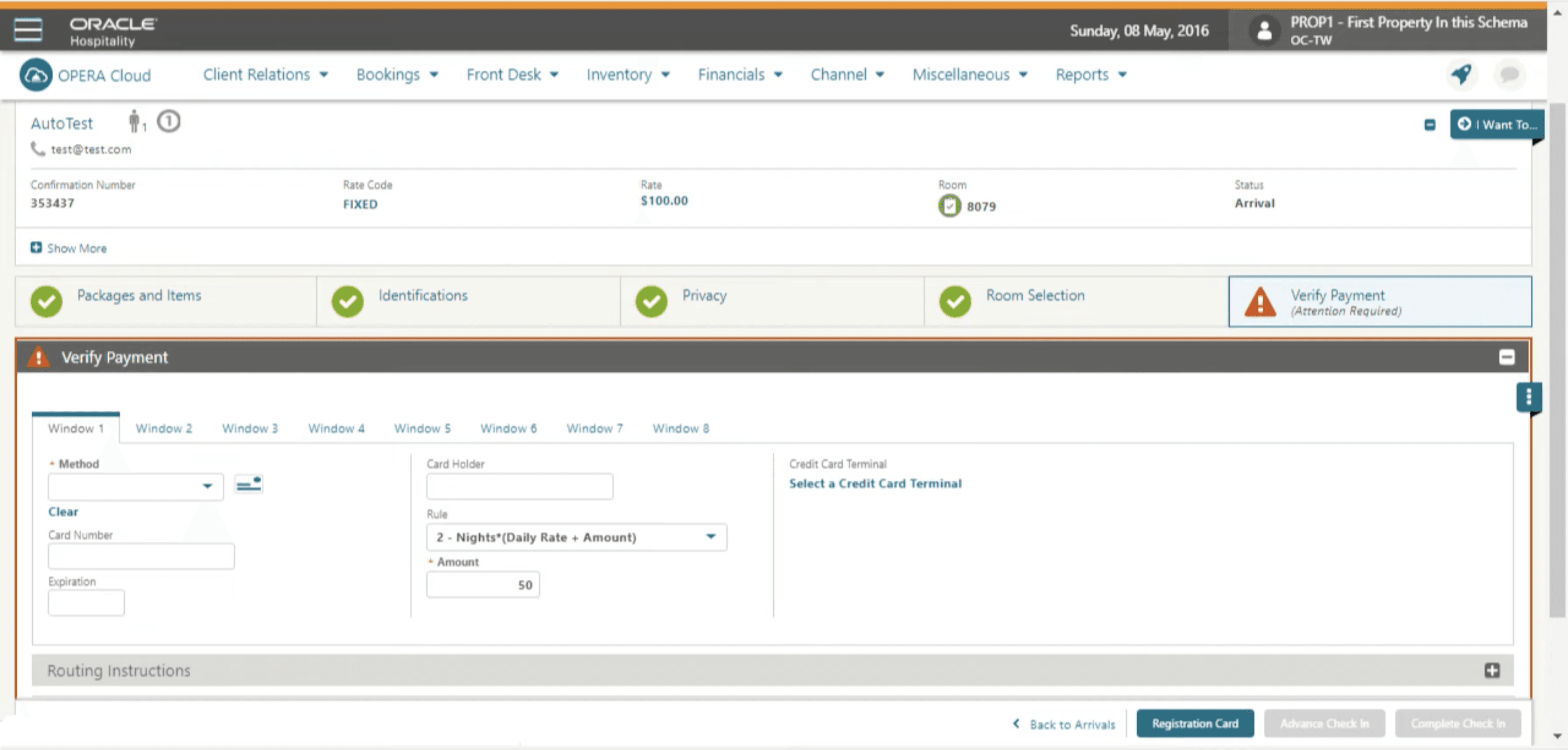This screenshot has width=1568, height=750.
Task: Click the rocket quick launch icon
Action: pos(1461,75)
